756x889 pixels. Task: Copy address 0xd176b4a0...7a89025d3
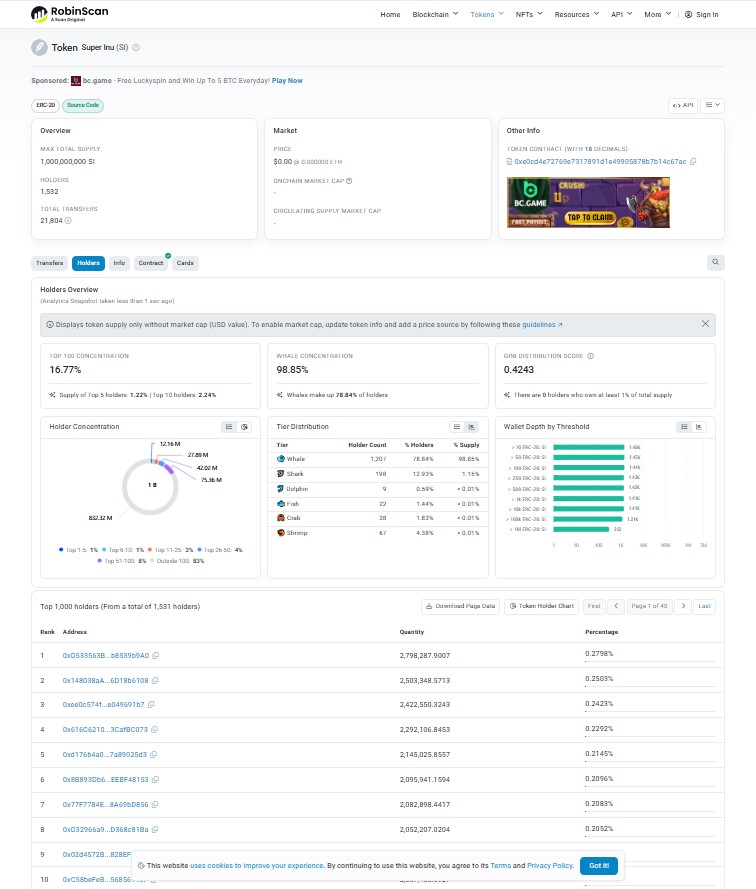tap(154, 755)
